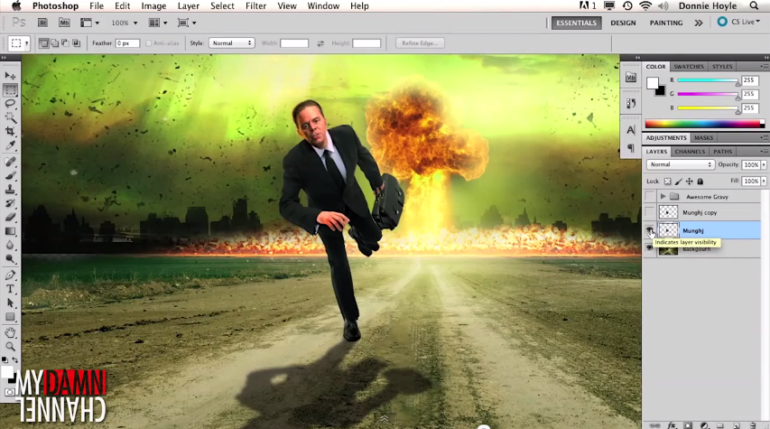This screenshot has height=429, width=770.
Task: Select the Dodge tool
Action: tap(10, 258)
